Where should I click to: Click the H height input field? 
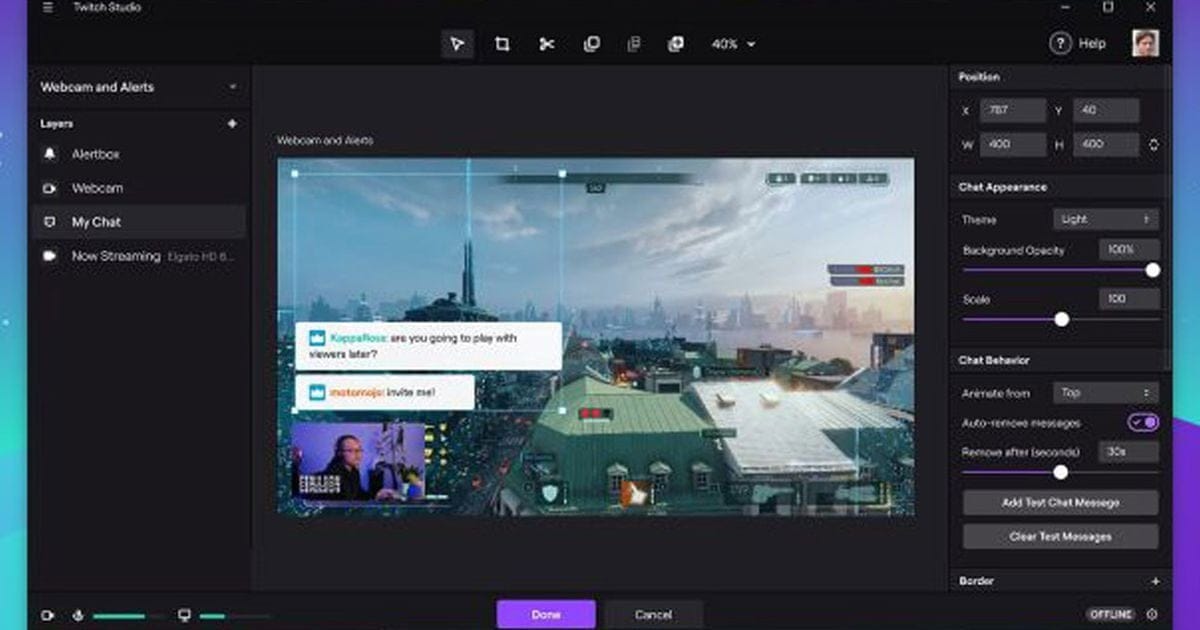(1106, 145)
